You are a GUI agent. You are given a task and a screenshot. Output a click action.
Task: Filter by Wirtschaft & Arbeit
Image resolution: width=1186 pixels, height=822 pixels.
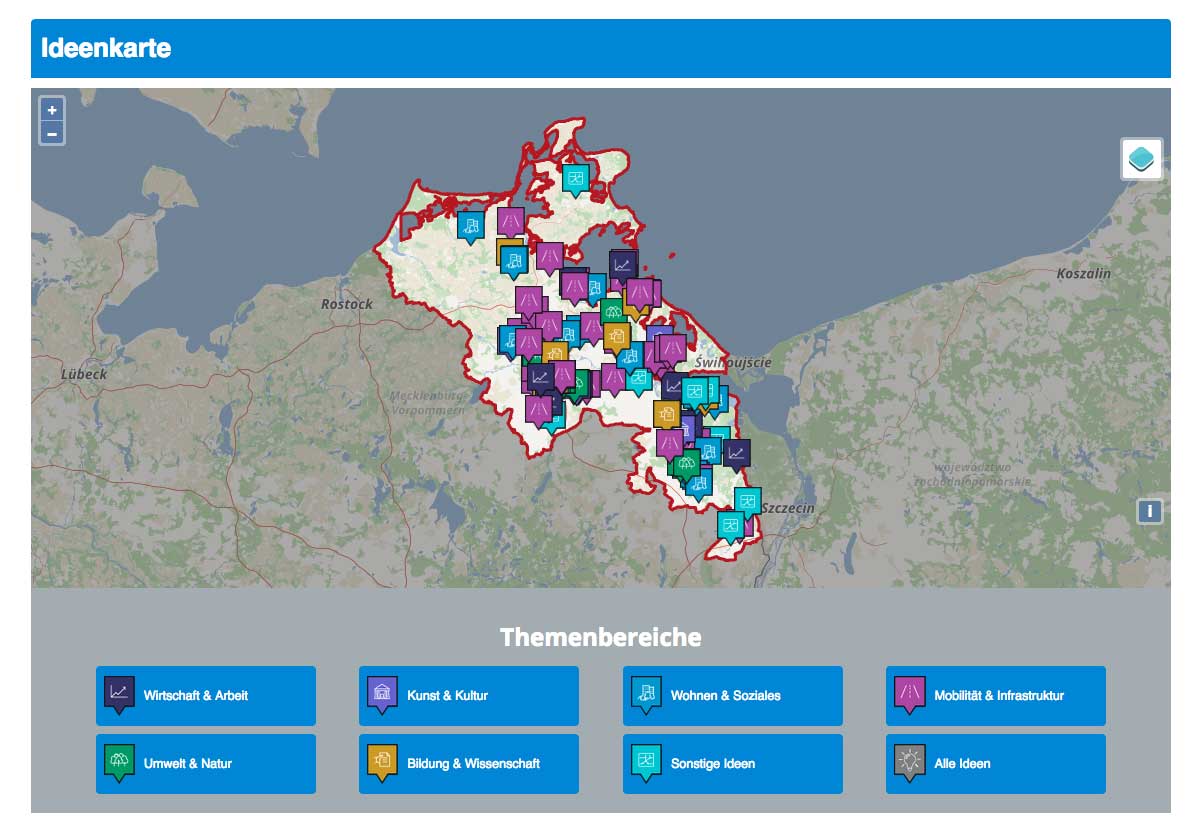click(x=206, y=695)
